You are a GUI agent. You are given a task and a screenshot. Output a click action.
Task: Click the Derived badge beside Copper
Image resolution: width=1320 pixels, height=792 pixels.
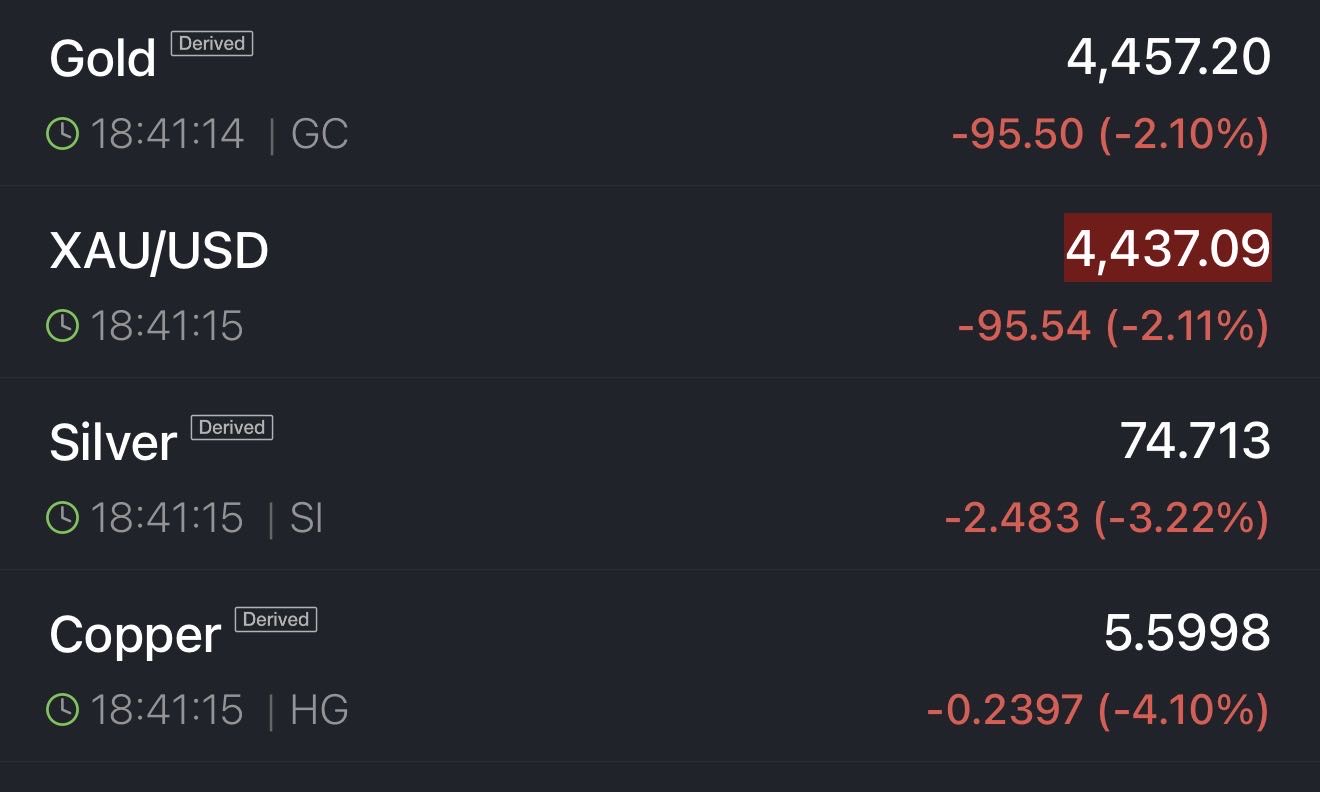pyautogui.click(x=276, y=620)
